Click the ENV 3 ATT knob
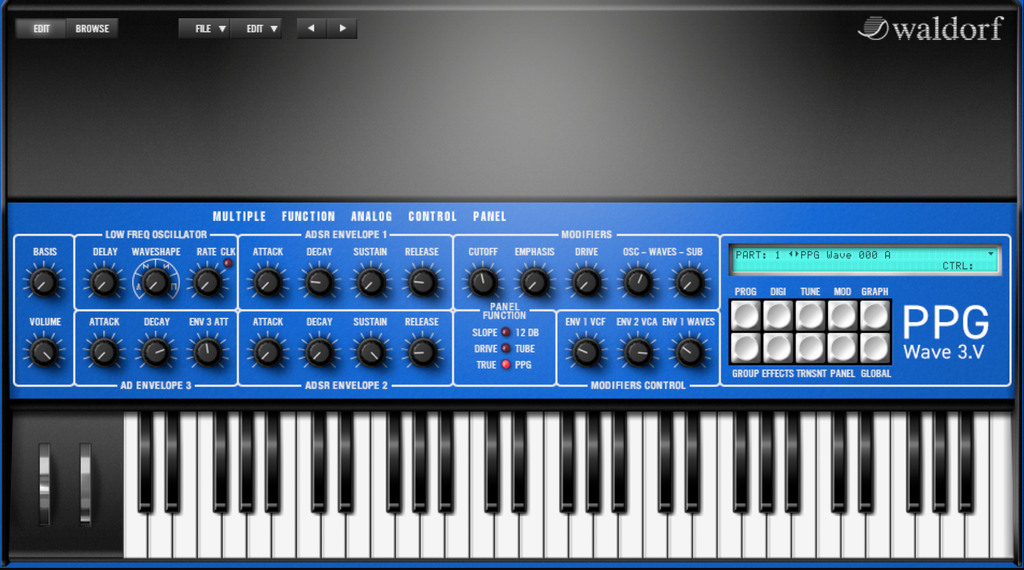 point(208,353)
